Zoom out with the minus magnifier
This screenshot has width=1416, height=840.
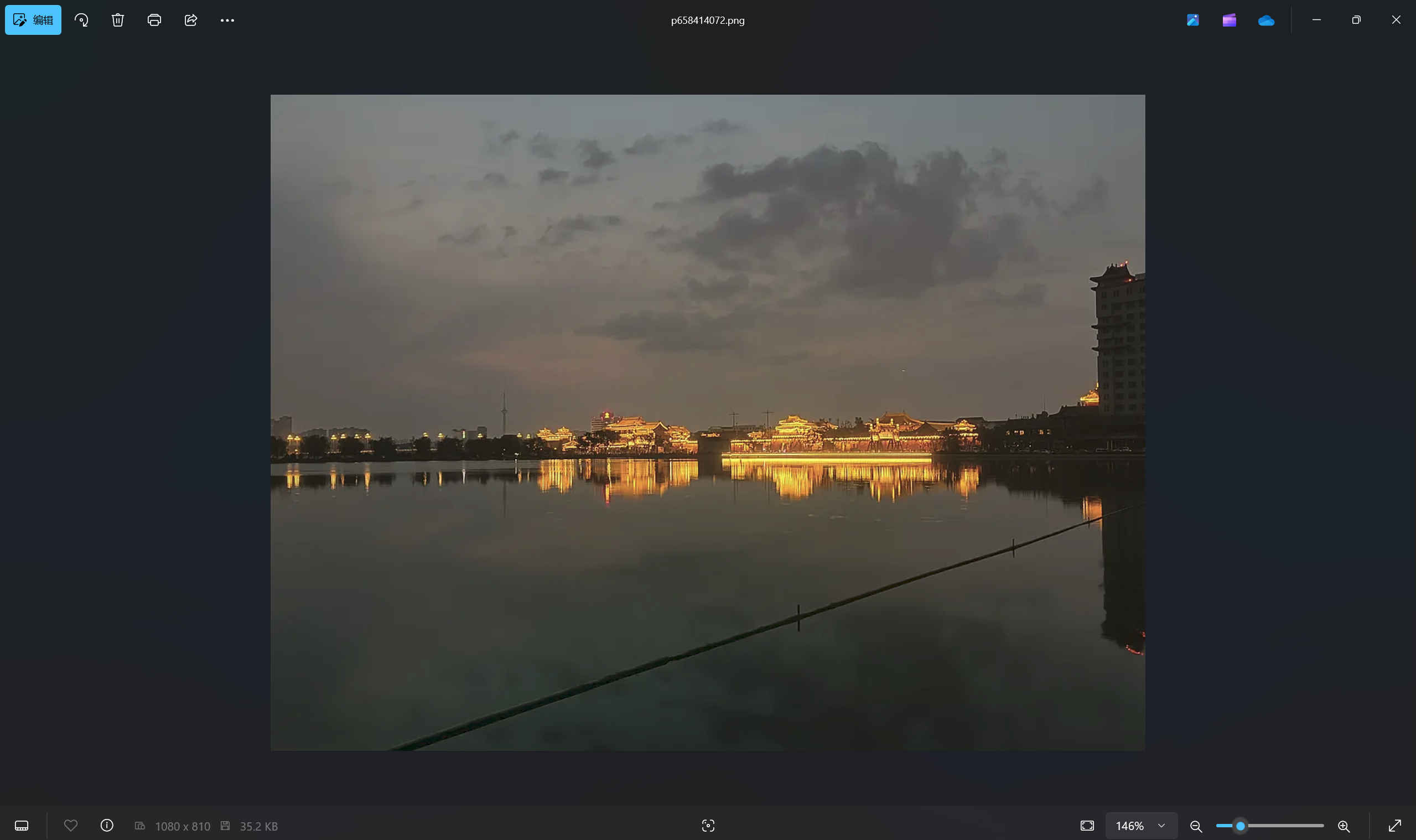point(1195,826)
